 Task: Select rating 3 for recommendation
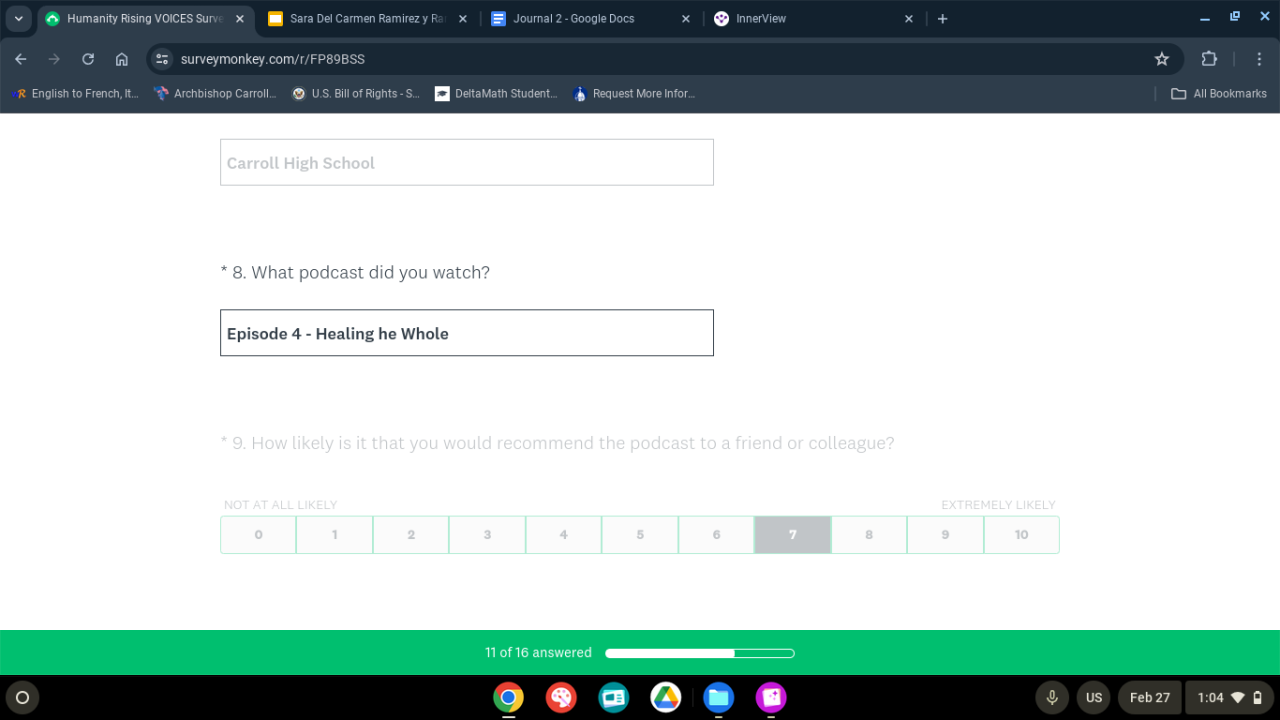click(487, 535)
